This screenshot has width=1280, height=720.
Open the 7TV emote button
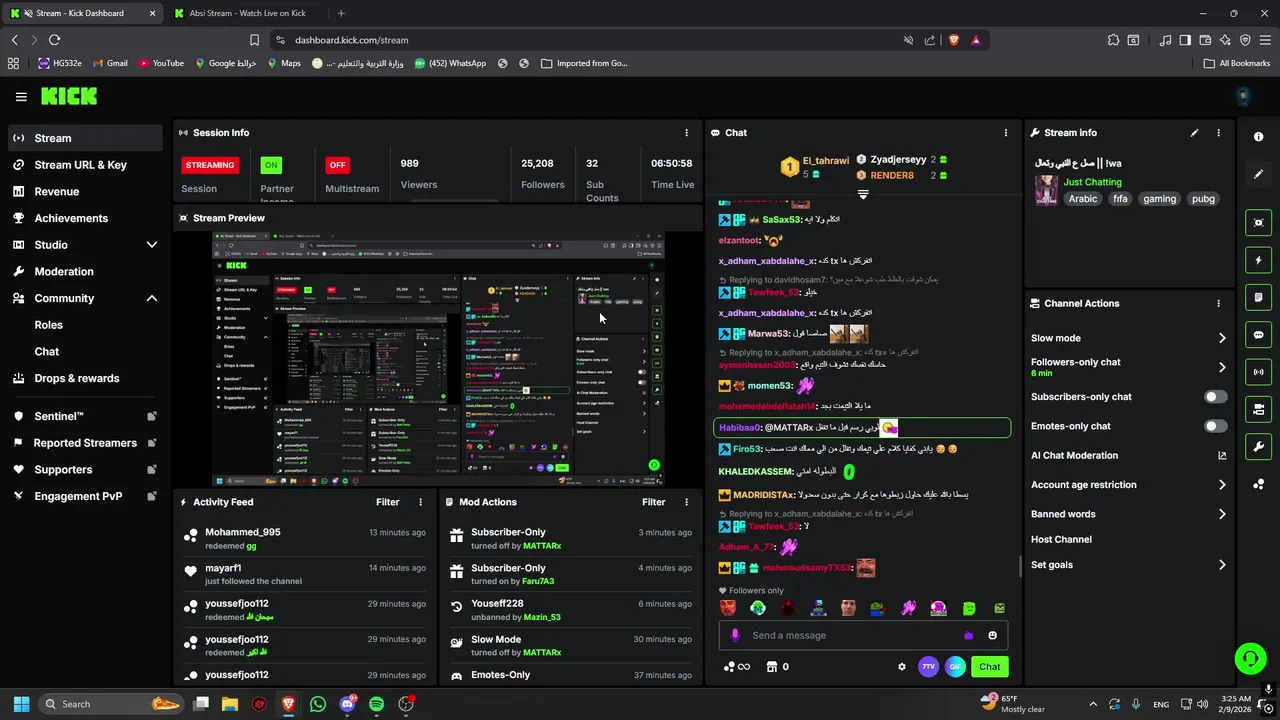[928, 667]
